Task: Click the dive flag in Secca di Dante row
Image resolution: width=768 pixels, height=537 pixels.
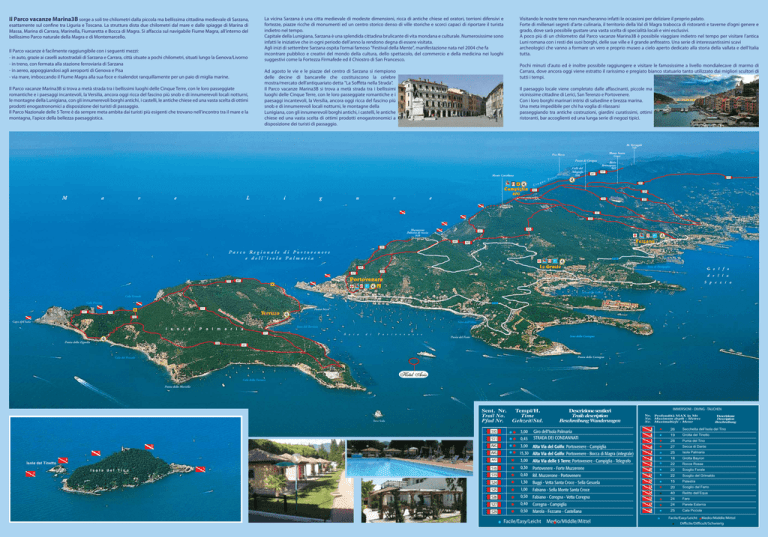Action: pos(648,446)
